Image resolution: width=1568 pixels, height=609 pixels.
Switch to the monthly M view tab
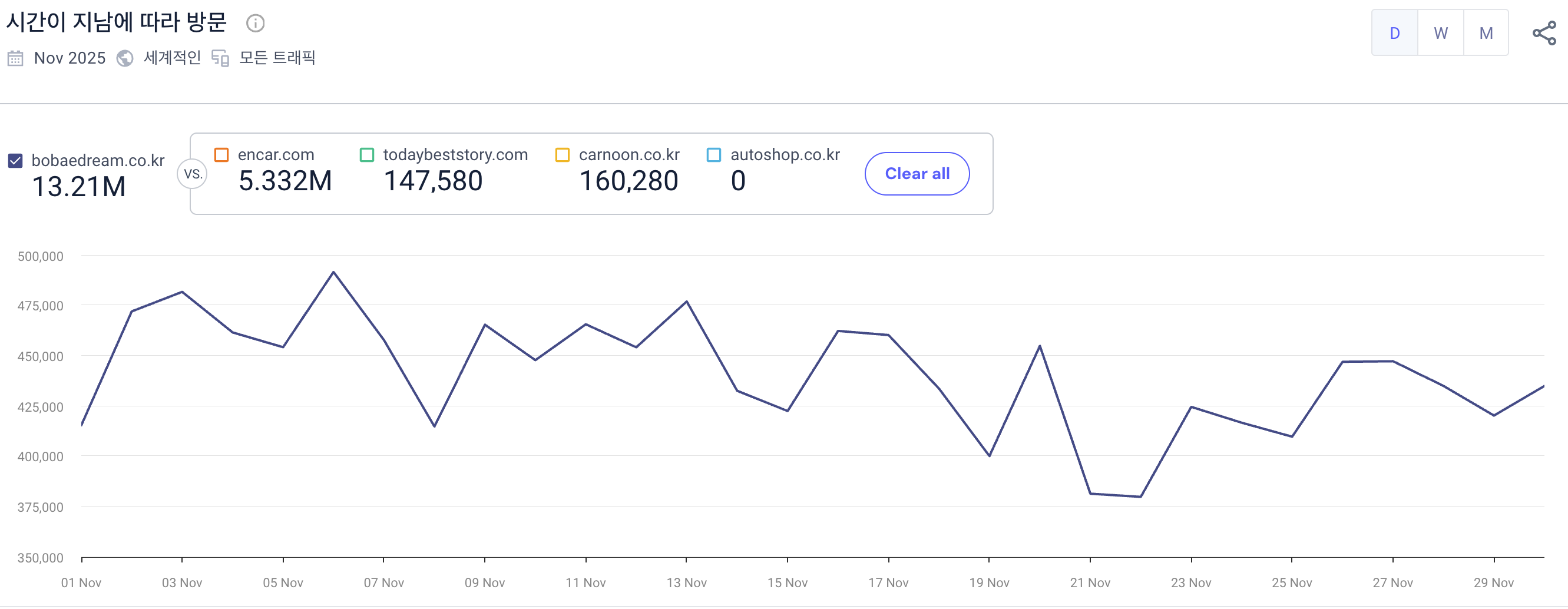click(x=1486, y=33)
